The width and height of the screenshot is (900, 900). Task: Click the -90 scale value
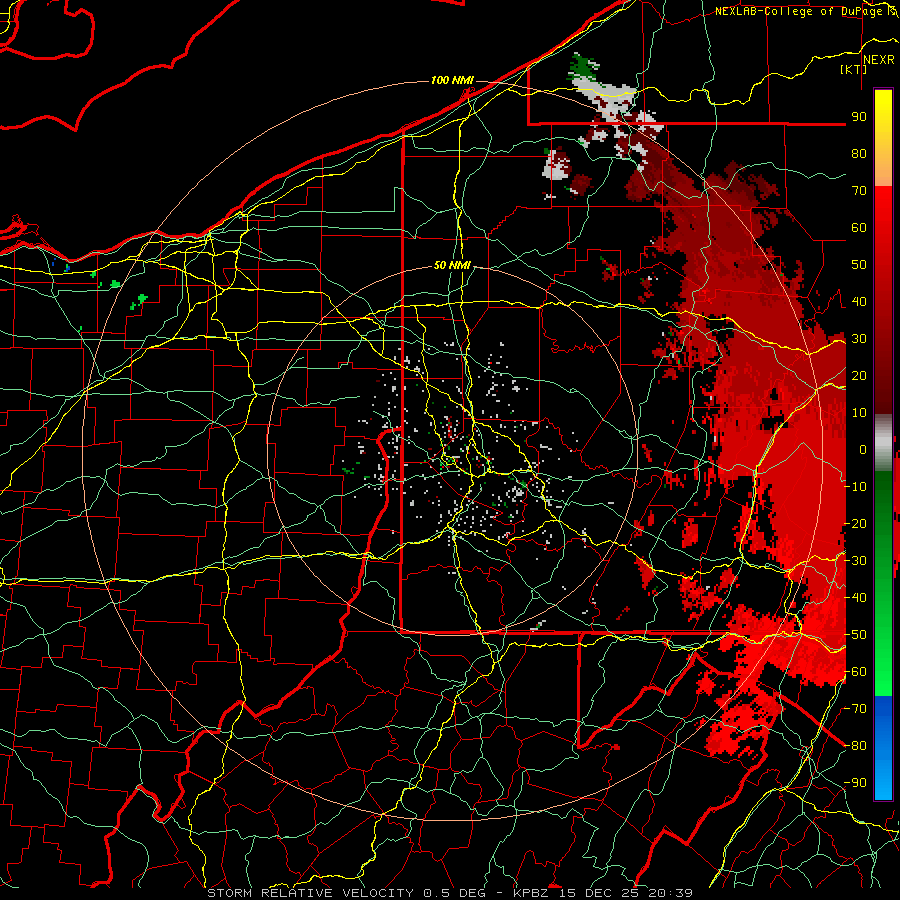pyautogui.click(x=856, y=783)
